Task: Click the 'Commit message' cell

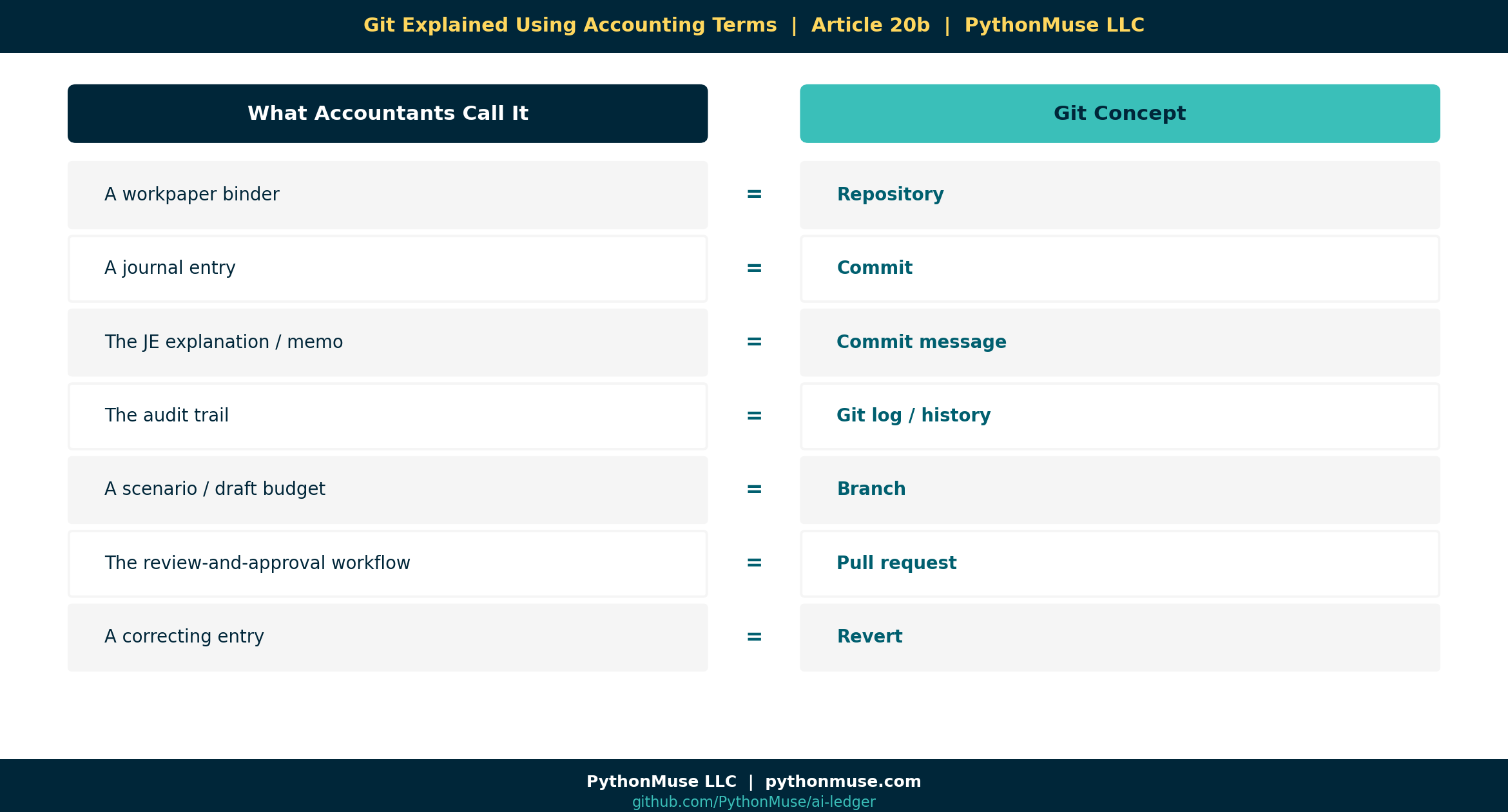Action: pyautogui.click(x=1119, y=342)
